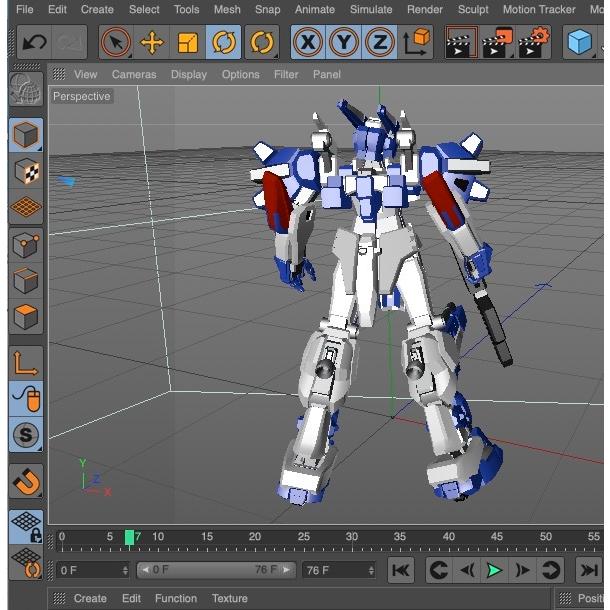The image size is (610, 610).
Task: Toggle the Y axis lock
Action: click(x=344, y=42)
